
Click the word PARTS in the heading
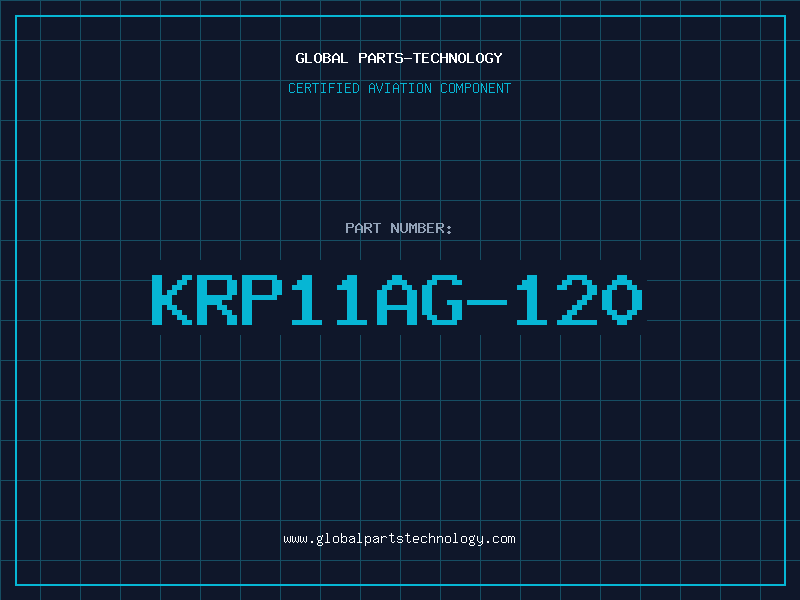pos(381,58)
